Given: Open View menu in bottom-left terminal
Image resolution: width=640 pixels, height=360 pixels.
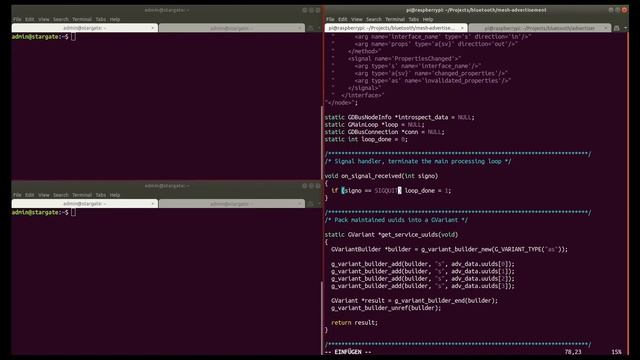Looking at the screenshot, I should click(44, 195).
